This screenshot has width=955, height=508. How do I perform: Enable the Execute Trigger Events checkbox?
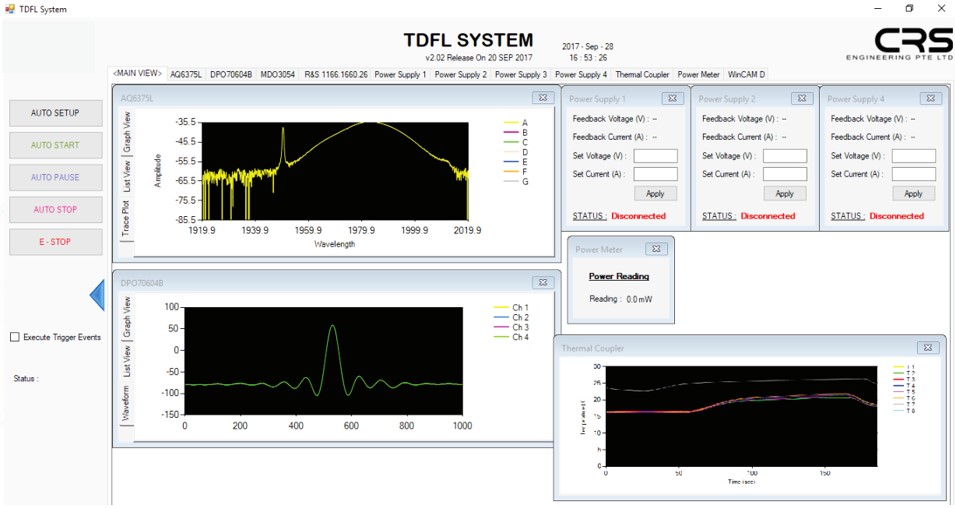pyautogui.click(x=15, y=337)
